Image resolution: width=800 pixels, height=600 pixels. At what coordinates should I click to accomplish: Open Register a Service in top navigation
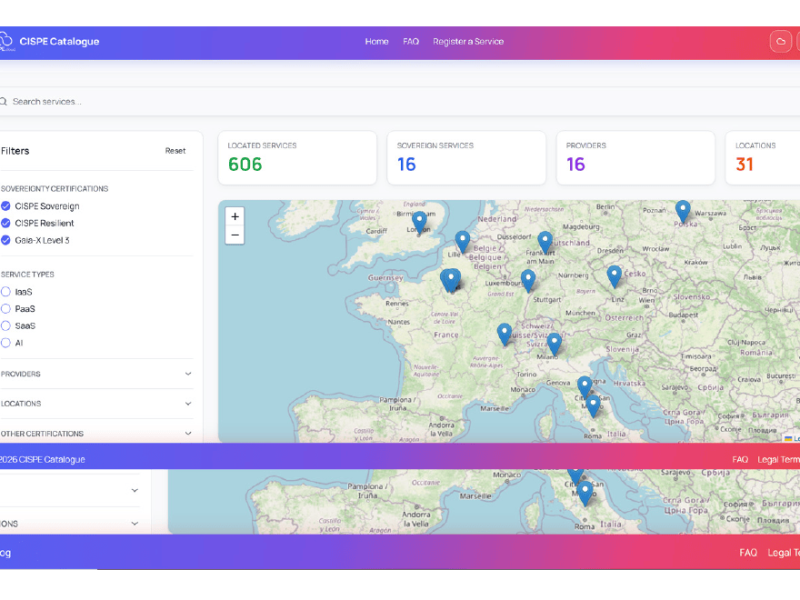tap(468, 42)
